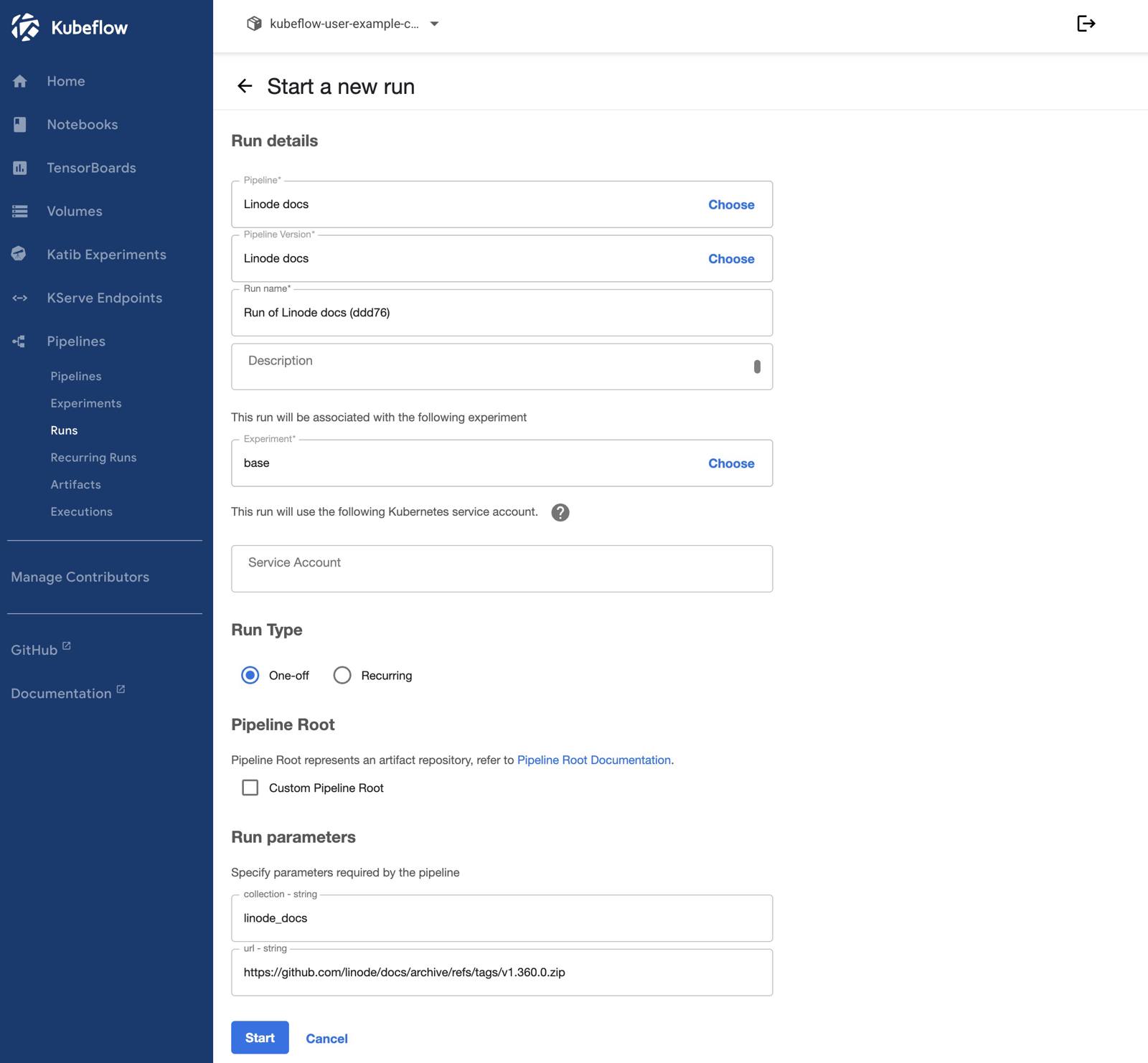Viewport: 1148px width, 1063px height.
Task: Select the Recurring run type
Action: pyautogui.click(x=342, y=674)
